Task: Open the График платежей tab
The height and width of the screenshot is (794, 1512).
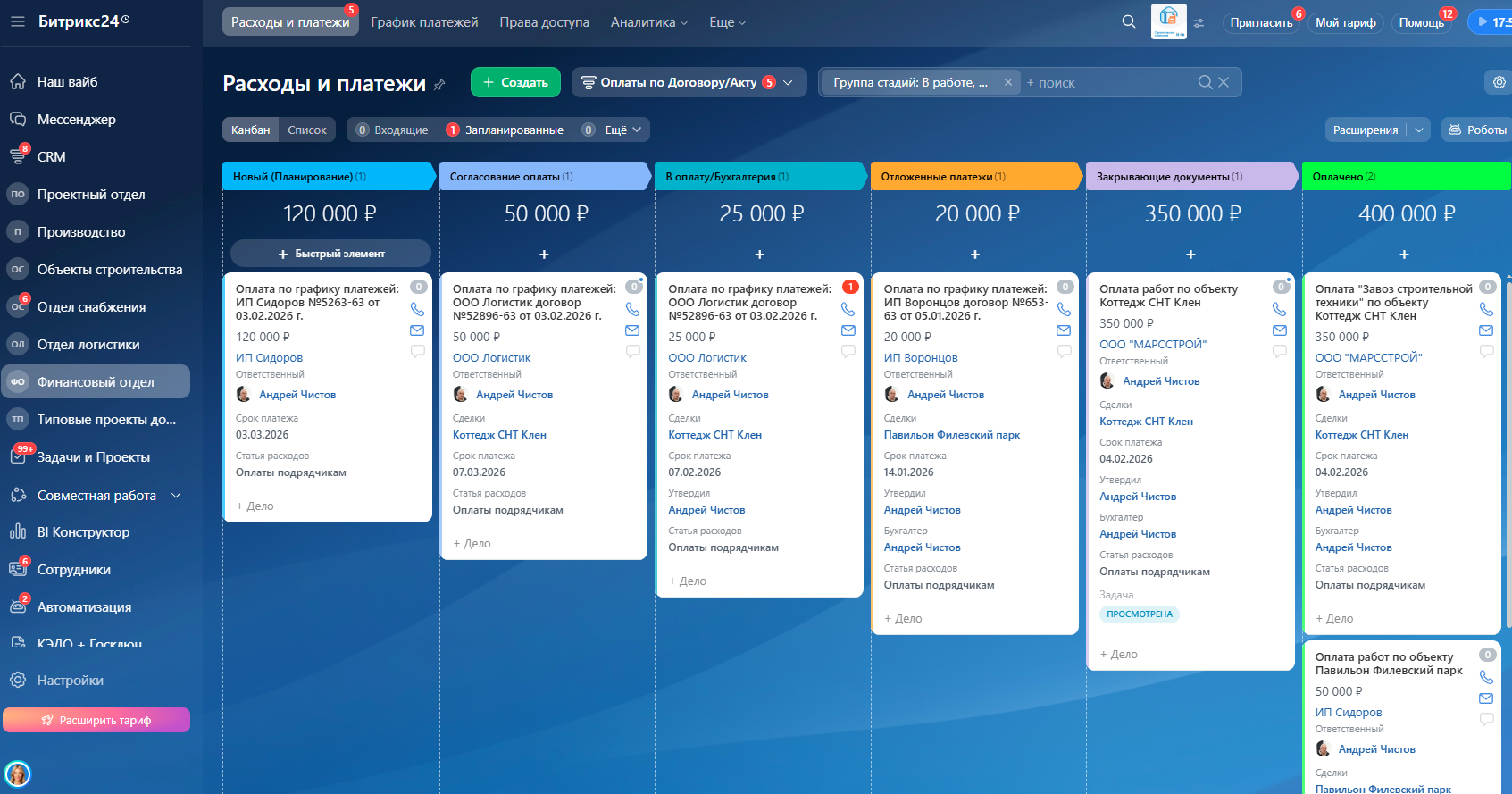Action: (x=425, y=22)
